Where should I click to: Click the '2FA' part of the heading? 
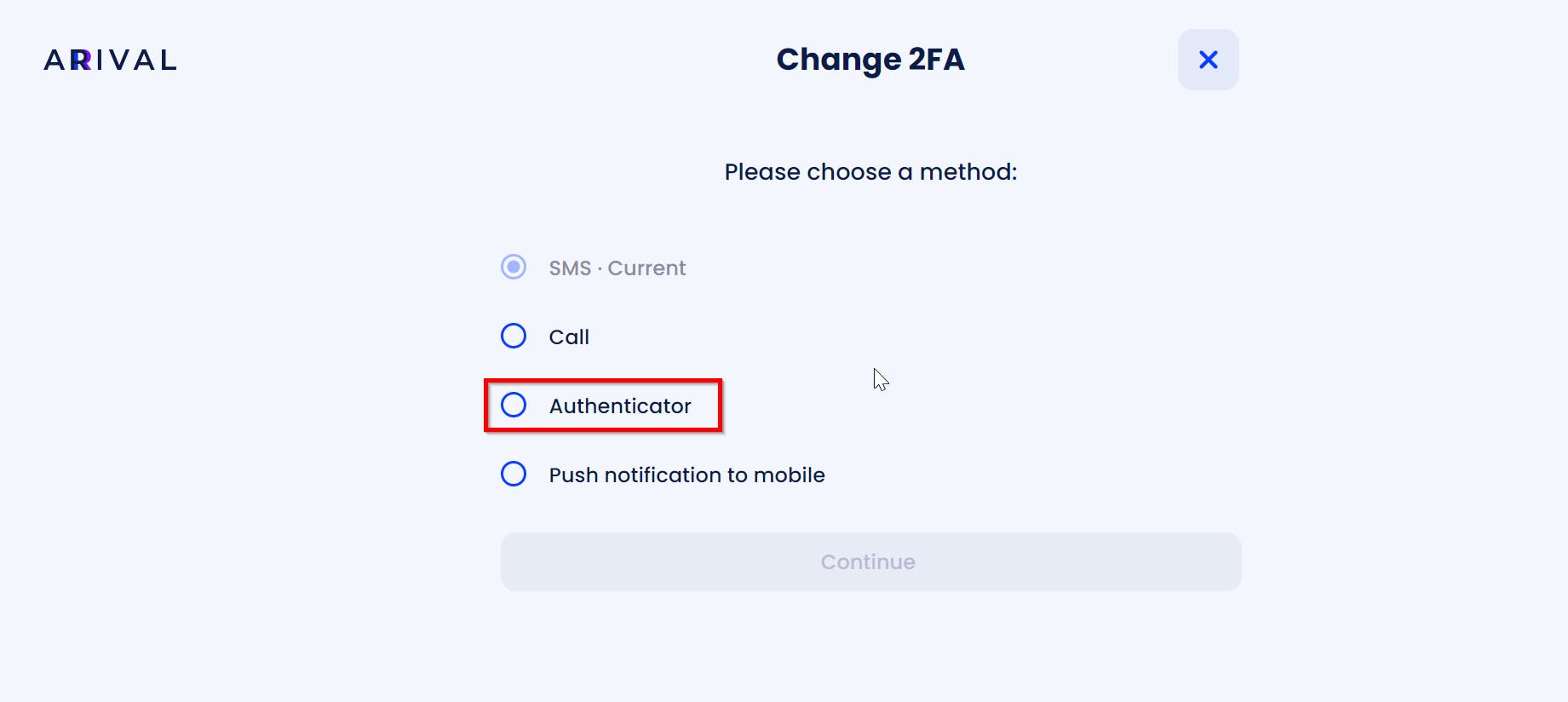(x=936, y=60)
